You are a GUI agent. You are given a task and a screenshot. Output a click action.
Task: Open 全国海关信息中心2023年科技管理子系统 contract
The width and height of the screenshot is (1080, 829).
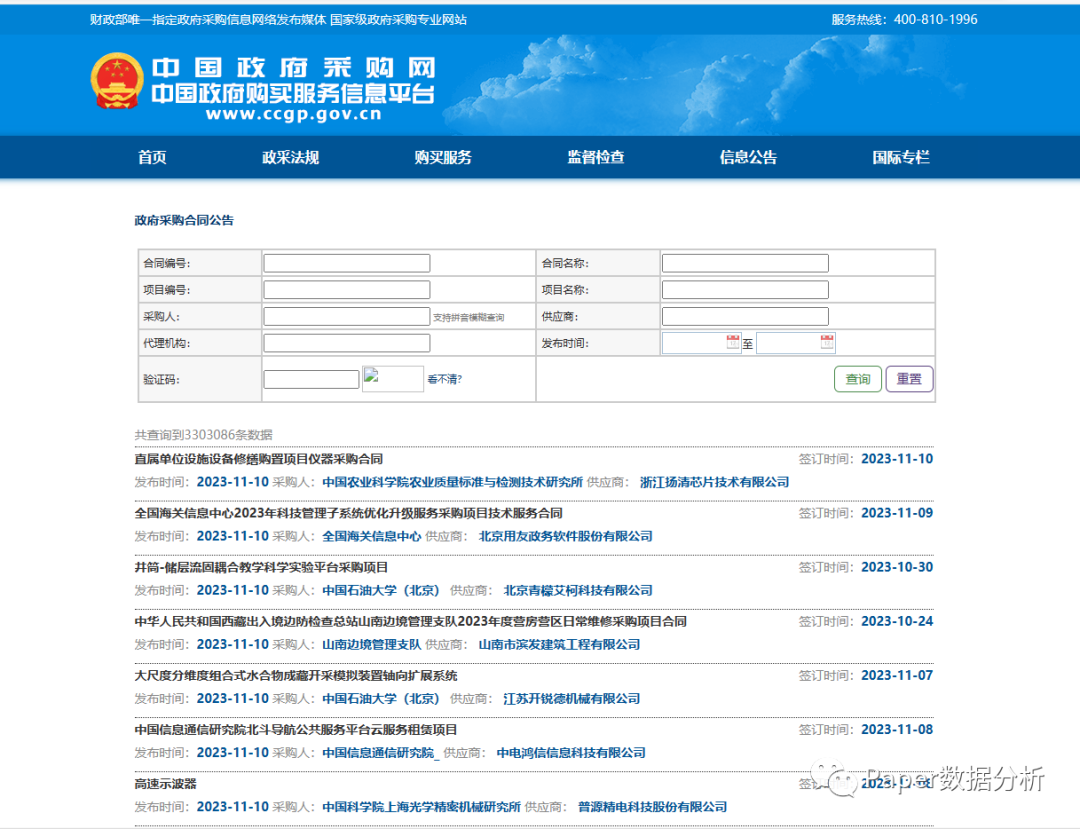coord(349,513)
